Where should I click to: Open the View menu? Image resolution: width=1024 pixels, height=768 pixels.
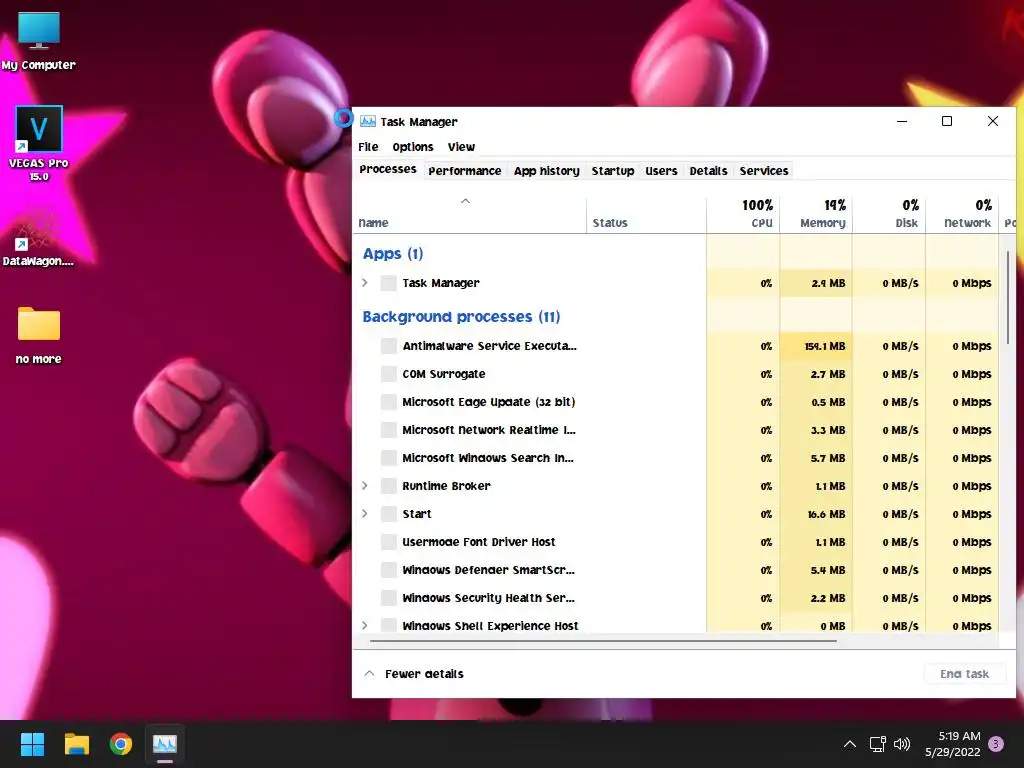(461, 147)
